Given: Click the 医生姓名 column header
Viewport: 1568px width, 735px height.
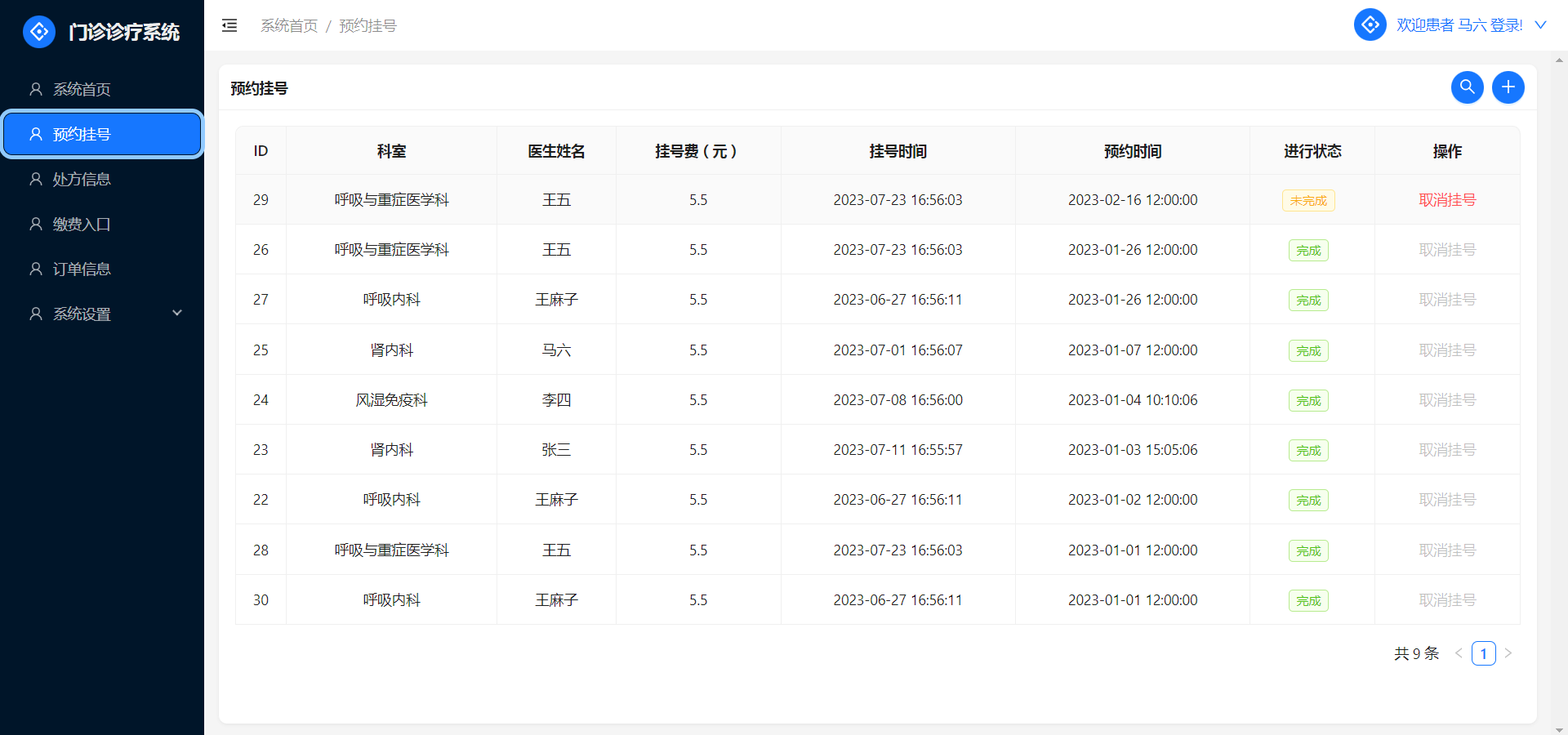Looking at the screenshot, I should coord(556,151).
